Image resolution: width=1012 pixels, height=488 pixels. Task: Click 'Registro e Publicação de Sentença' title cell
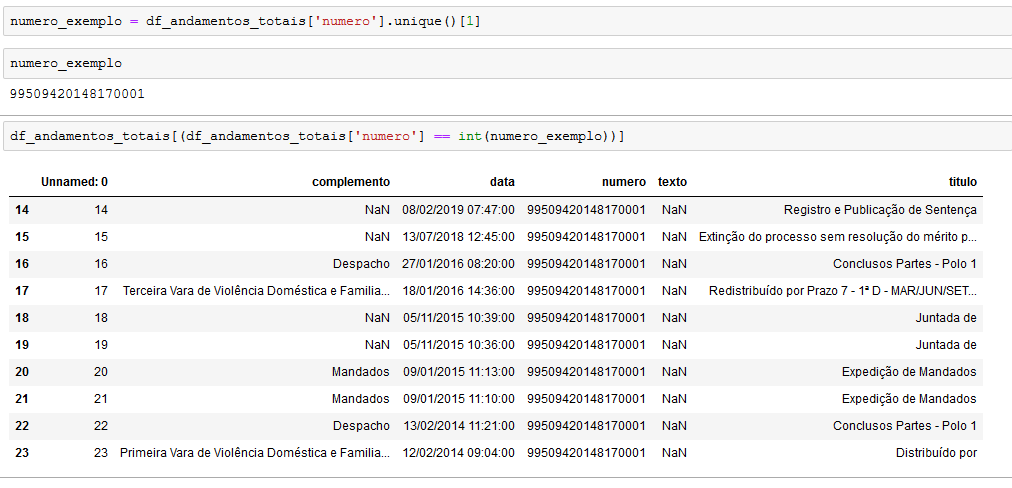click(880, 209)
